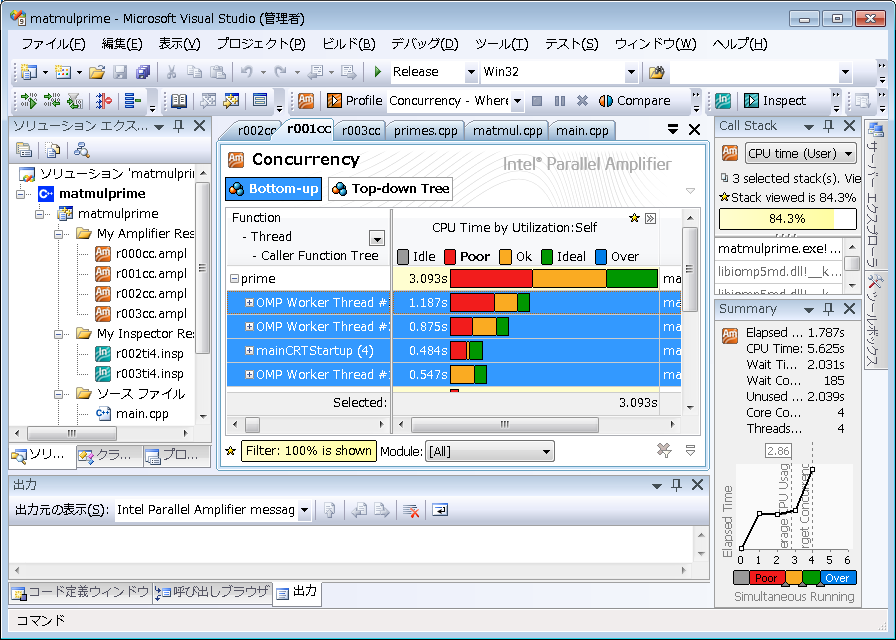Pin the Call Stack panel

click(x=829, y=126)
